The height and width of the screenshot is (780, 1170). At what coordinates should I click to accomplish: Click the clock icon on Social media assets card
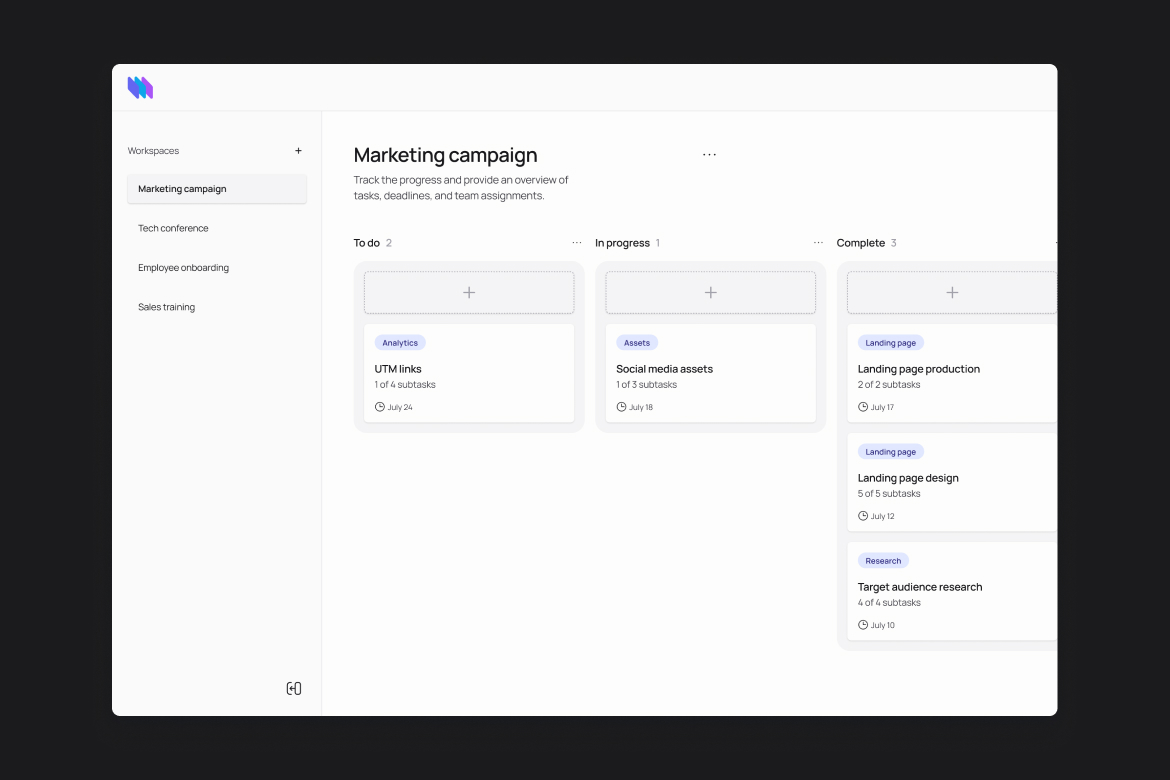[621, 406]
